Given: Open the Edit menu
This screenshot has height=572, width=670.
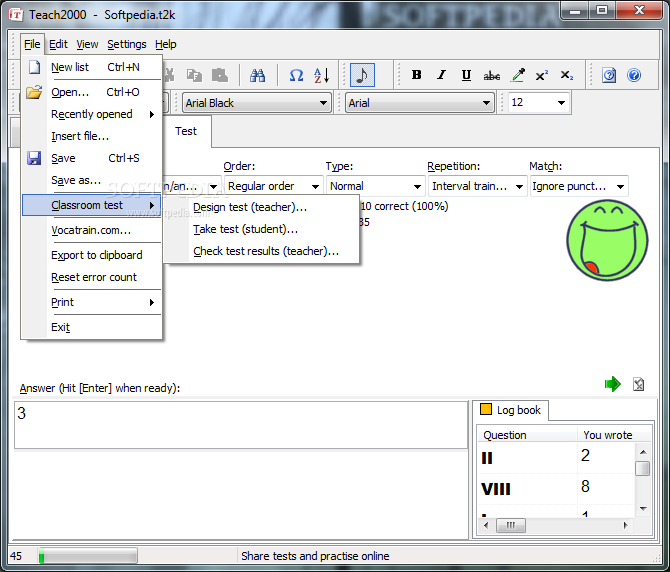Looking at the screenshot, I should point(58,44).
